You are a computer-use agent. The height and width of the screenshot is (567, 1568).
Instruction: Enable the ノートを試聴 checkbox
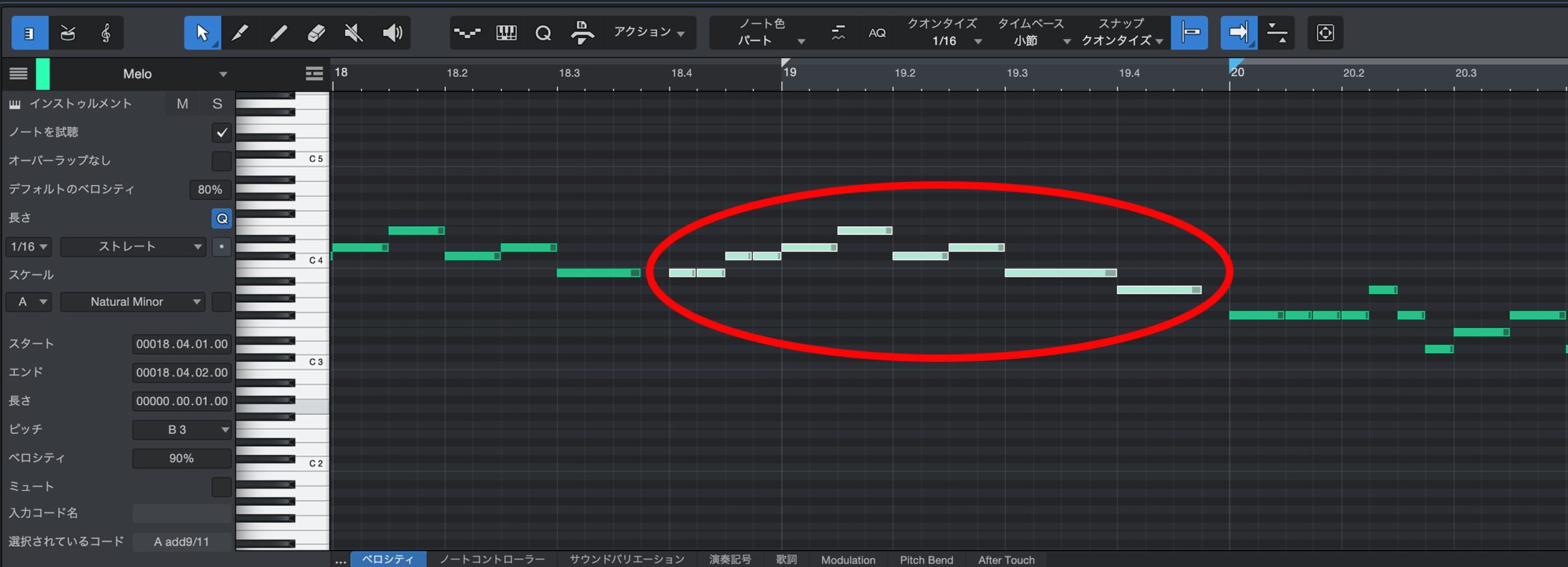click(222, 133)
